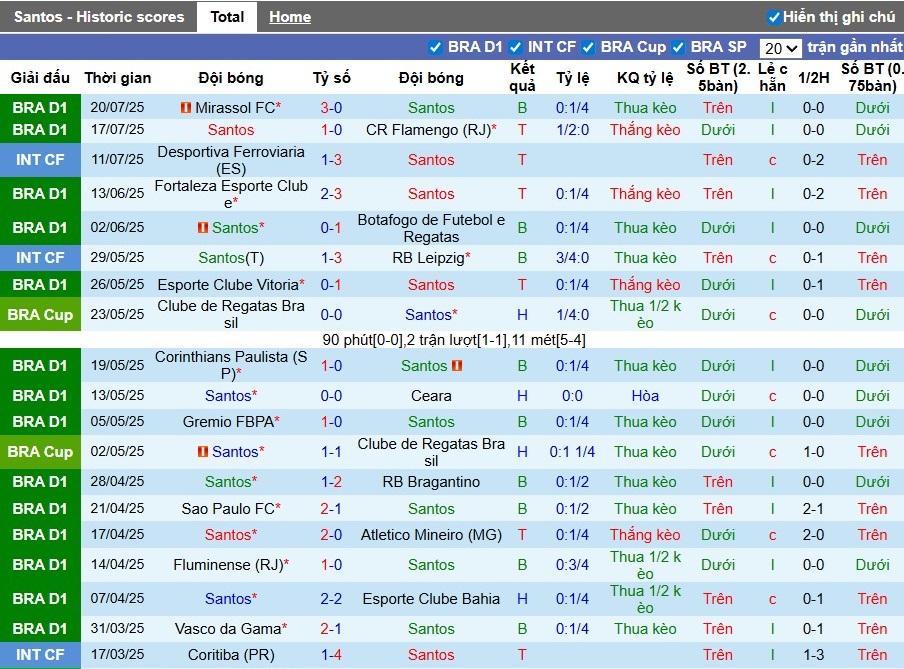
Task: Click red card icon beside Santos on 19/05/25
Action: (457, 366)
